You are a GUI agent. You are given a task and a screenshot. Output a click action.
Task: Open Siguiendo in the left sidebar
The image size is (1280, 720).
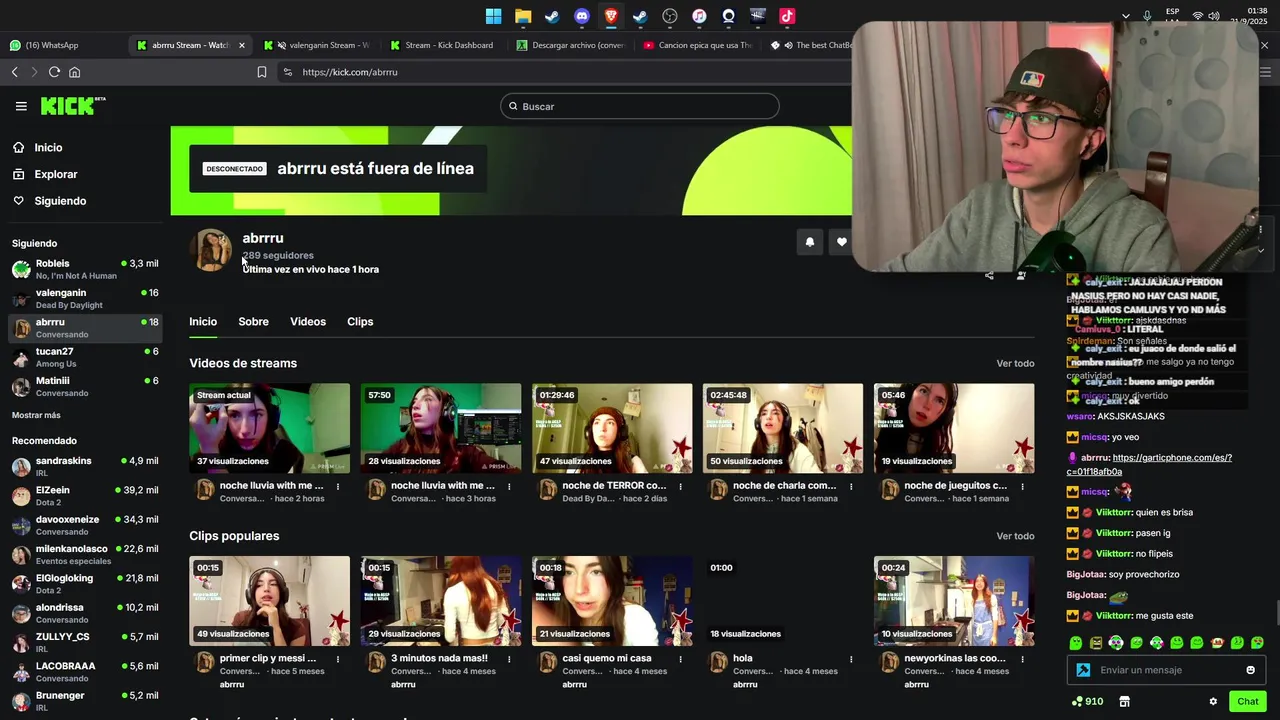[x=60, y=201]
